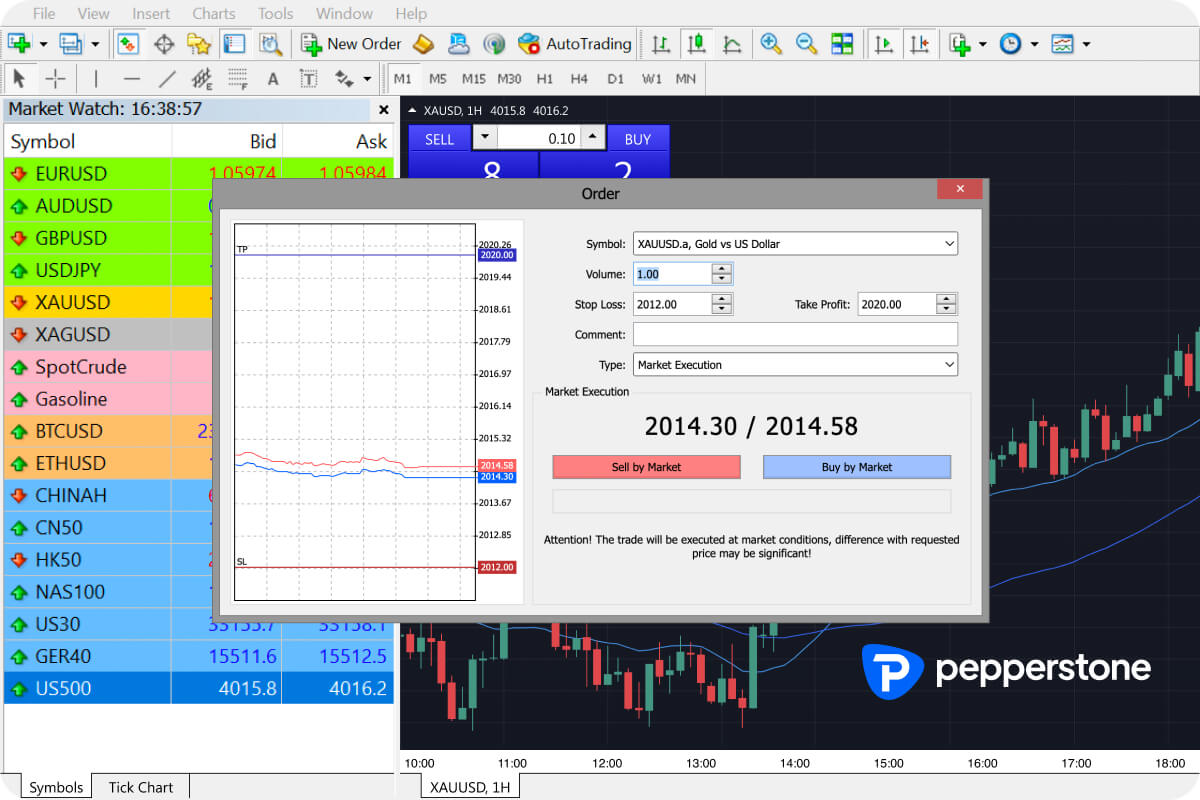The height and width of the screenshot is (800, 1200).
Task: Toggle the Data Window crosshair-circle icon
Action: pos(164,44)
